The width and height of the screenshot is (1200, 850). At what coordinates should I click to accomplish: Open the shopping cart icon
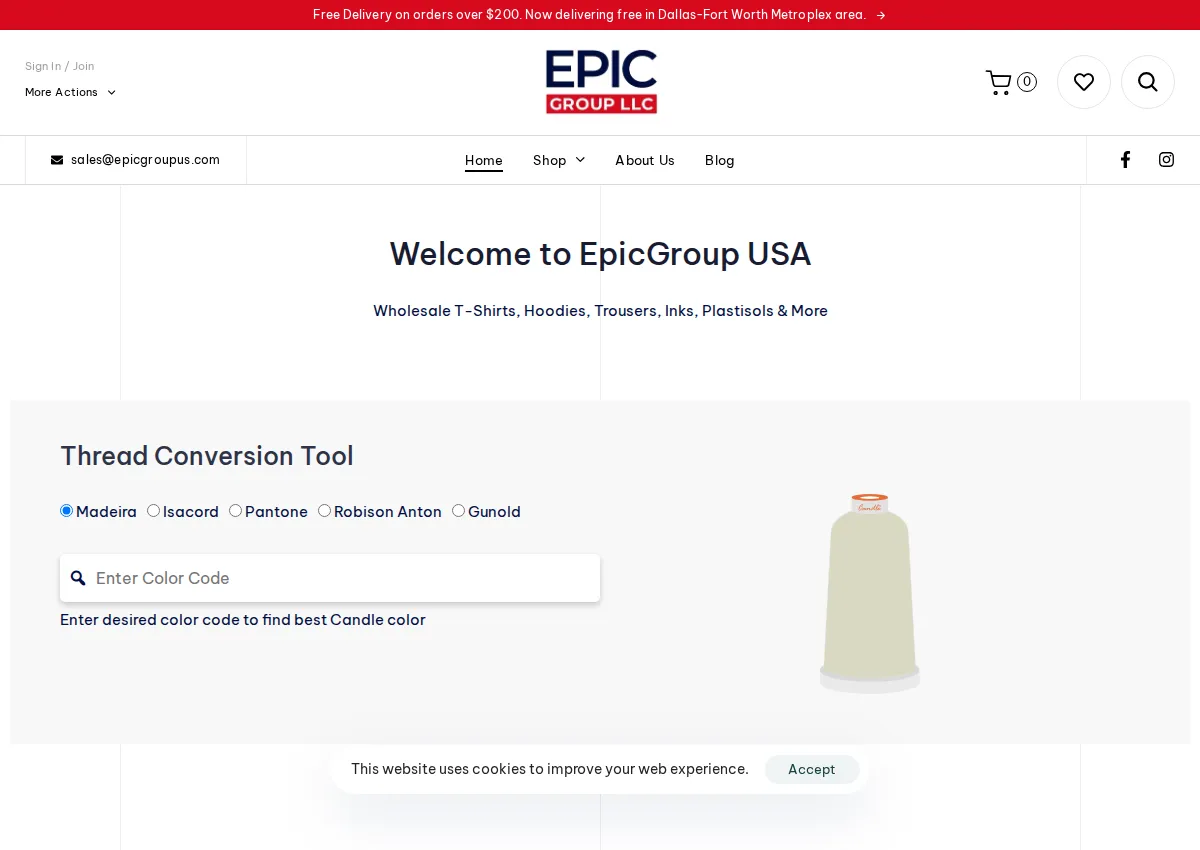998,82
